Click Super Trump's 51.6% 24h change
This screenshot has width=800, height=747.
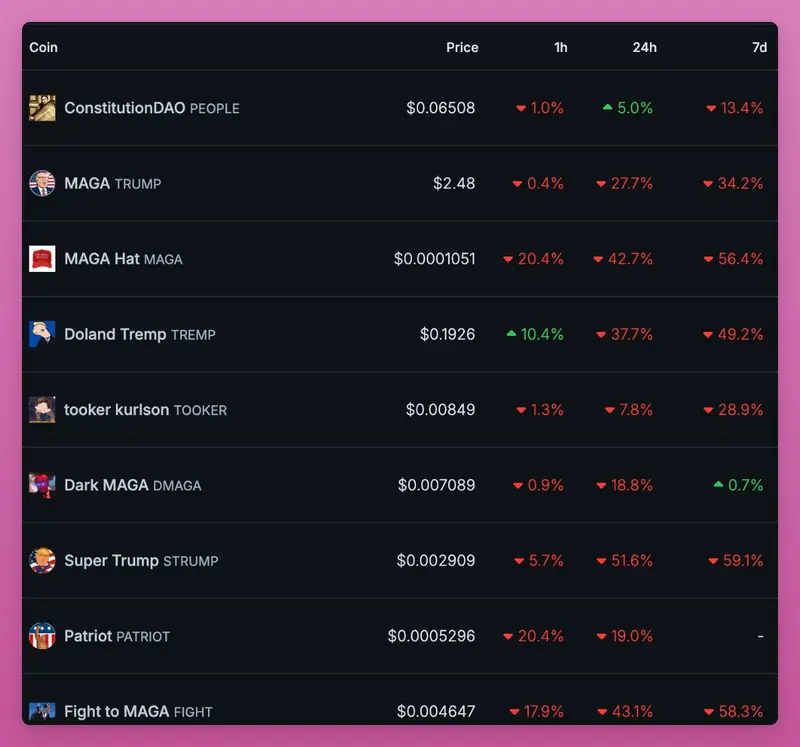click(x=624, y=561)
